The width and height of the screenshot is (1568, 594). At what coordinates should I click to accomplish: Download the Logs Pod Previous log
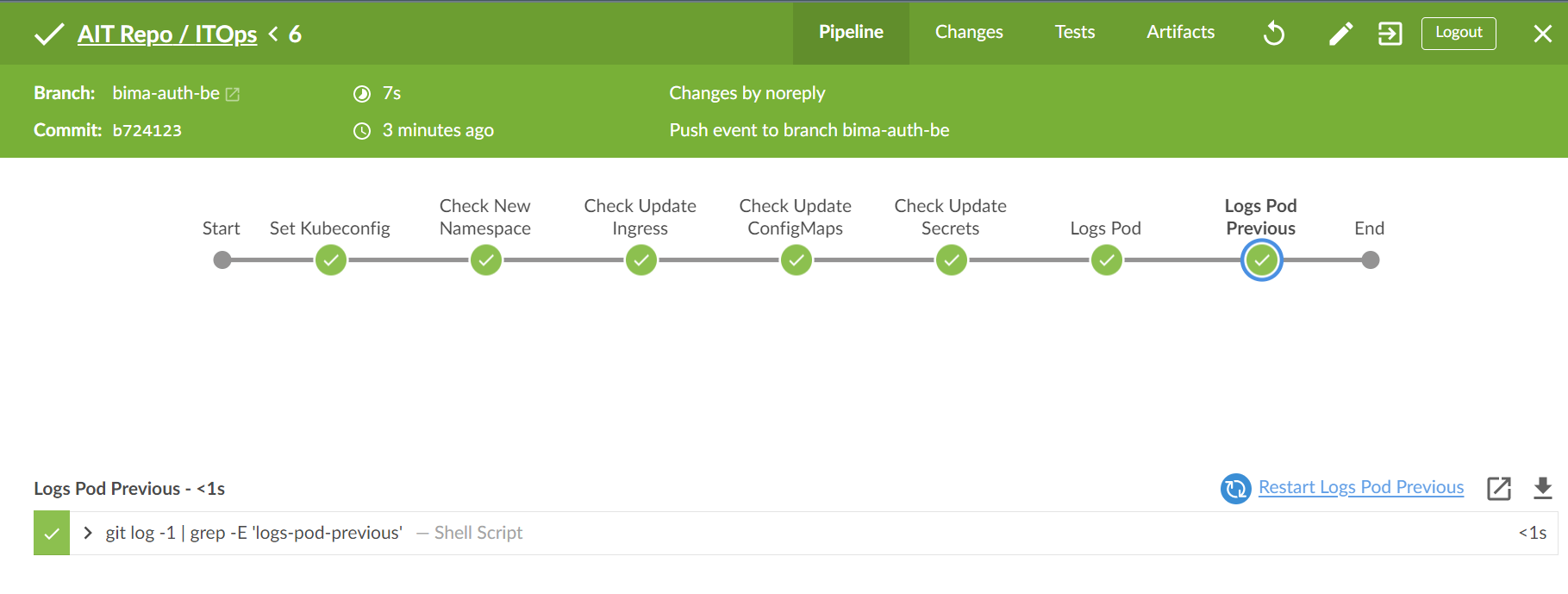coord(1542,488)
